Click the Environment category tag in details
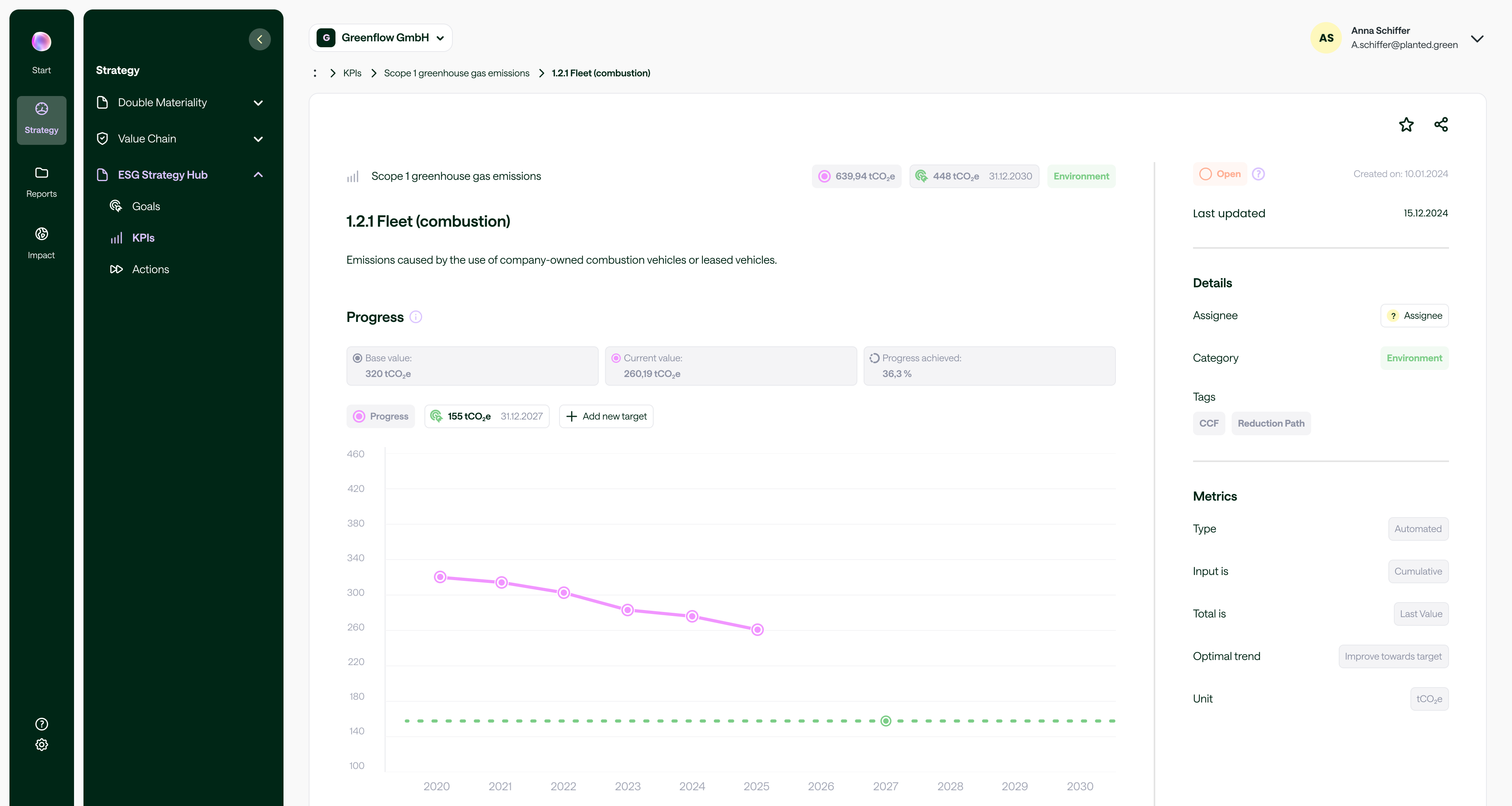This screenshot has width=1512, height=806. pos(1415,358)
